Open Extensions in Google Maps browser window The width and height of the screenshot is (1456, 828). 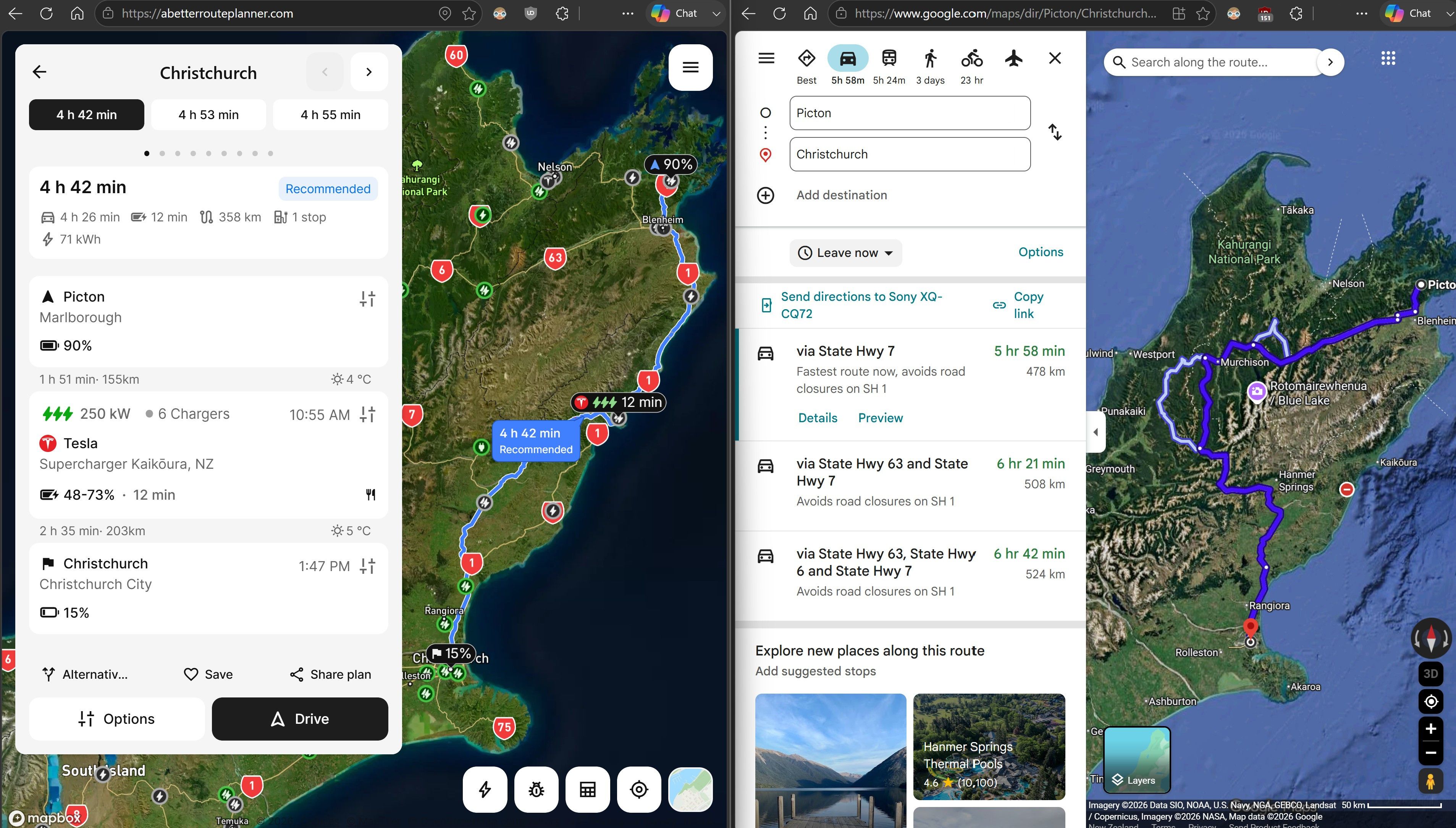pyautogui.click(x=1296, y=14)
